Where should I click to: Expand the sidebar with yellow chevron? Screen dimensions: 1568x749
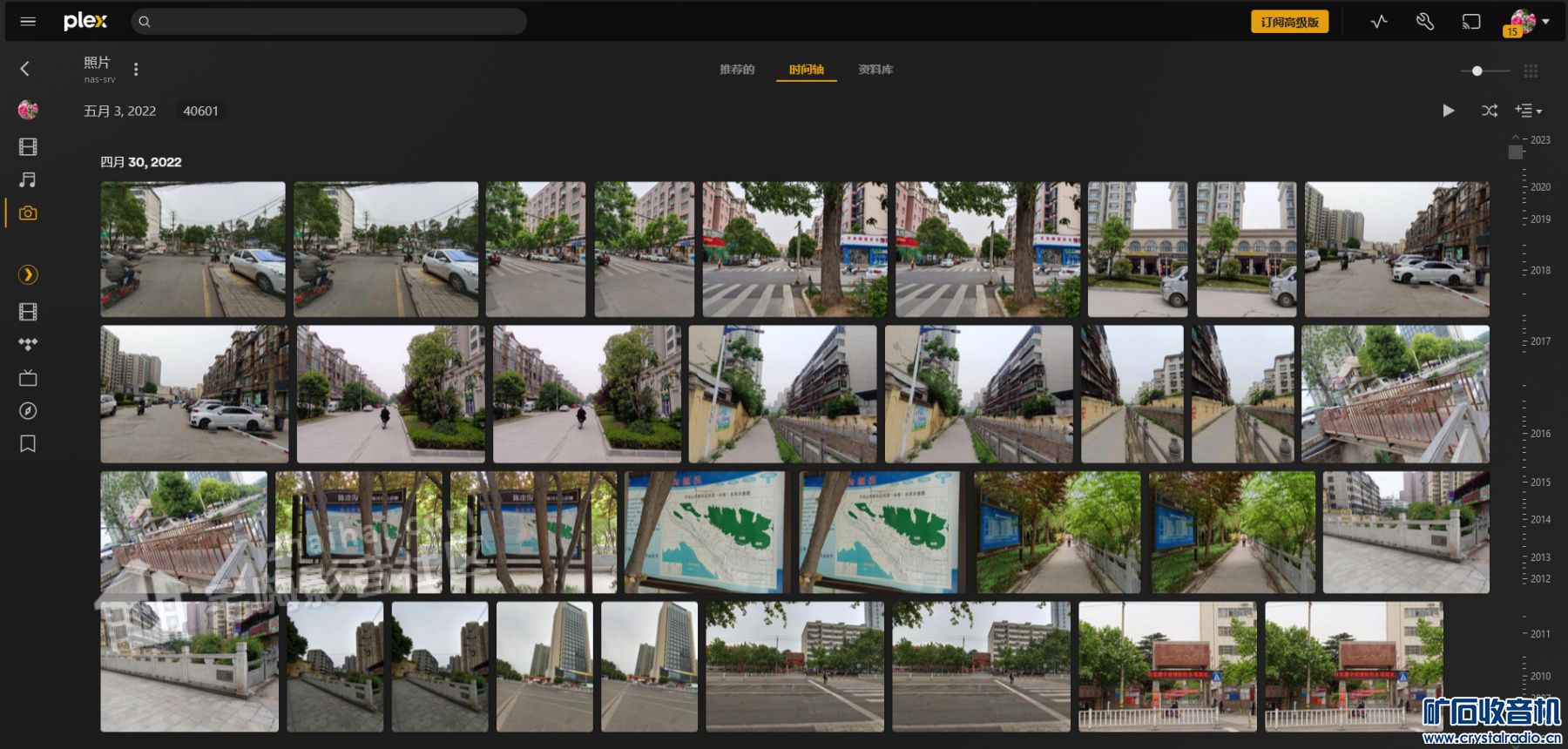28,275
